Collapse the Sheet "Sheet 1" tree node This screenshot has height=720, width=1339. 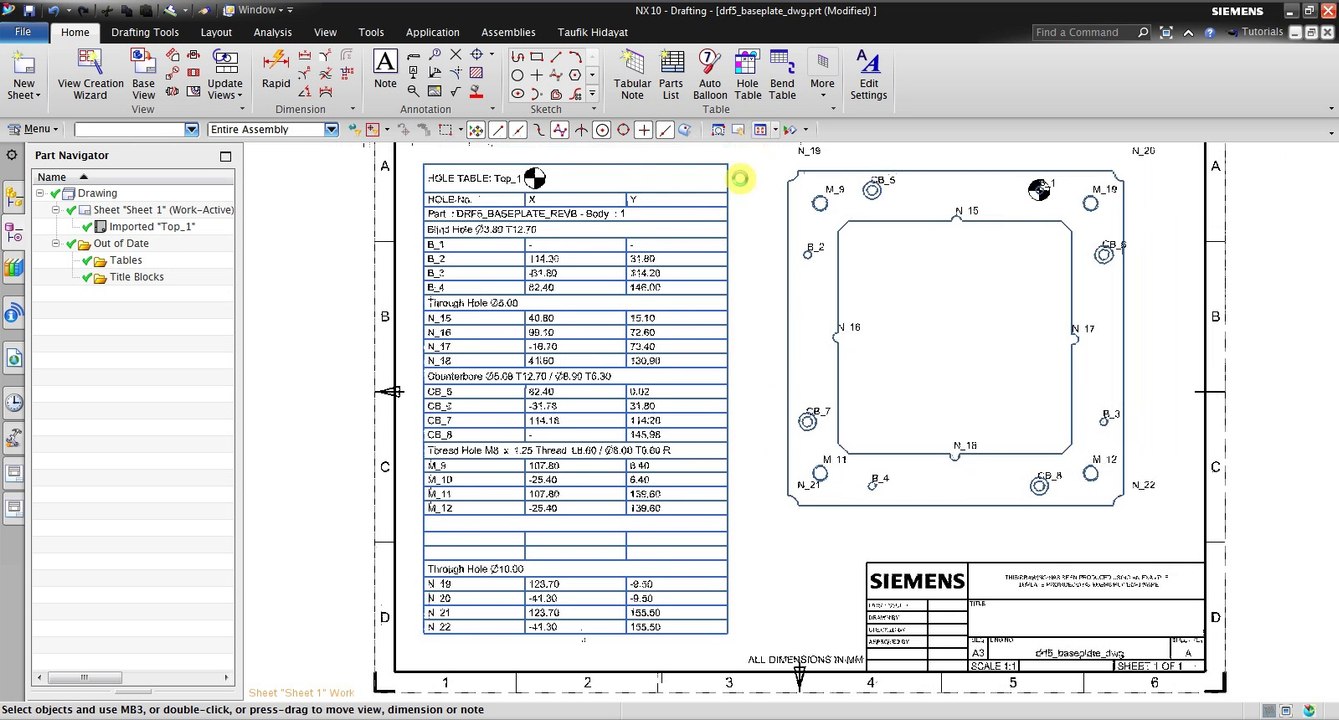pyautogui.click(x=57, y=210)
